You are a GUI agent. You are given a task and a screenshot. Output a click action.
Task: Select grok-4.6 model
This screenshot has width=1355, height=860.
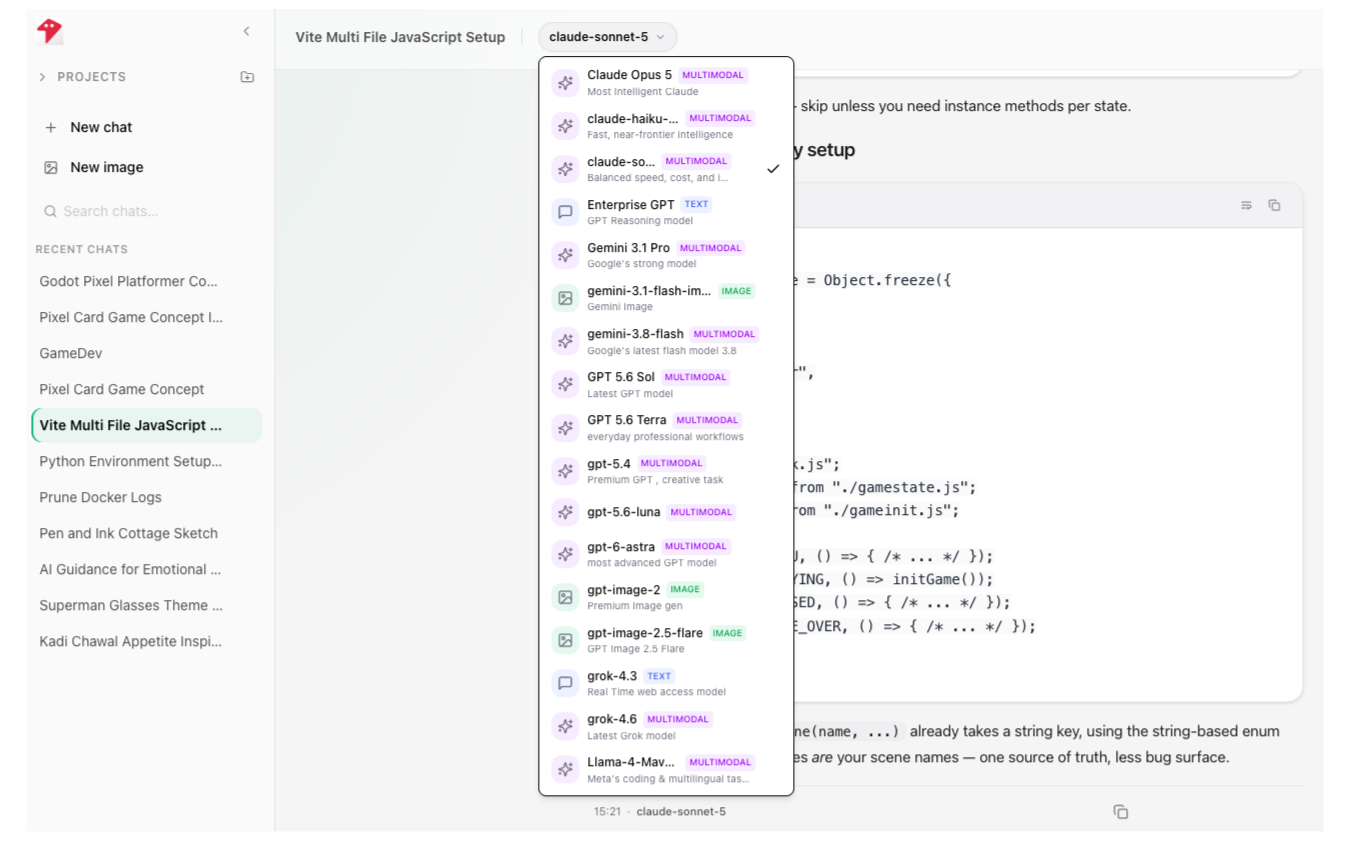coord(666,726)
